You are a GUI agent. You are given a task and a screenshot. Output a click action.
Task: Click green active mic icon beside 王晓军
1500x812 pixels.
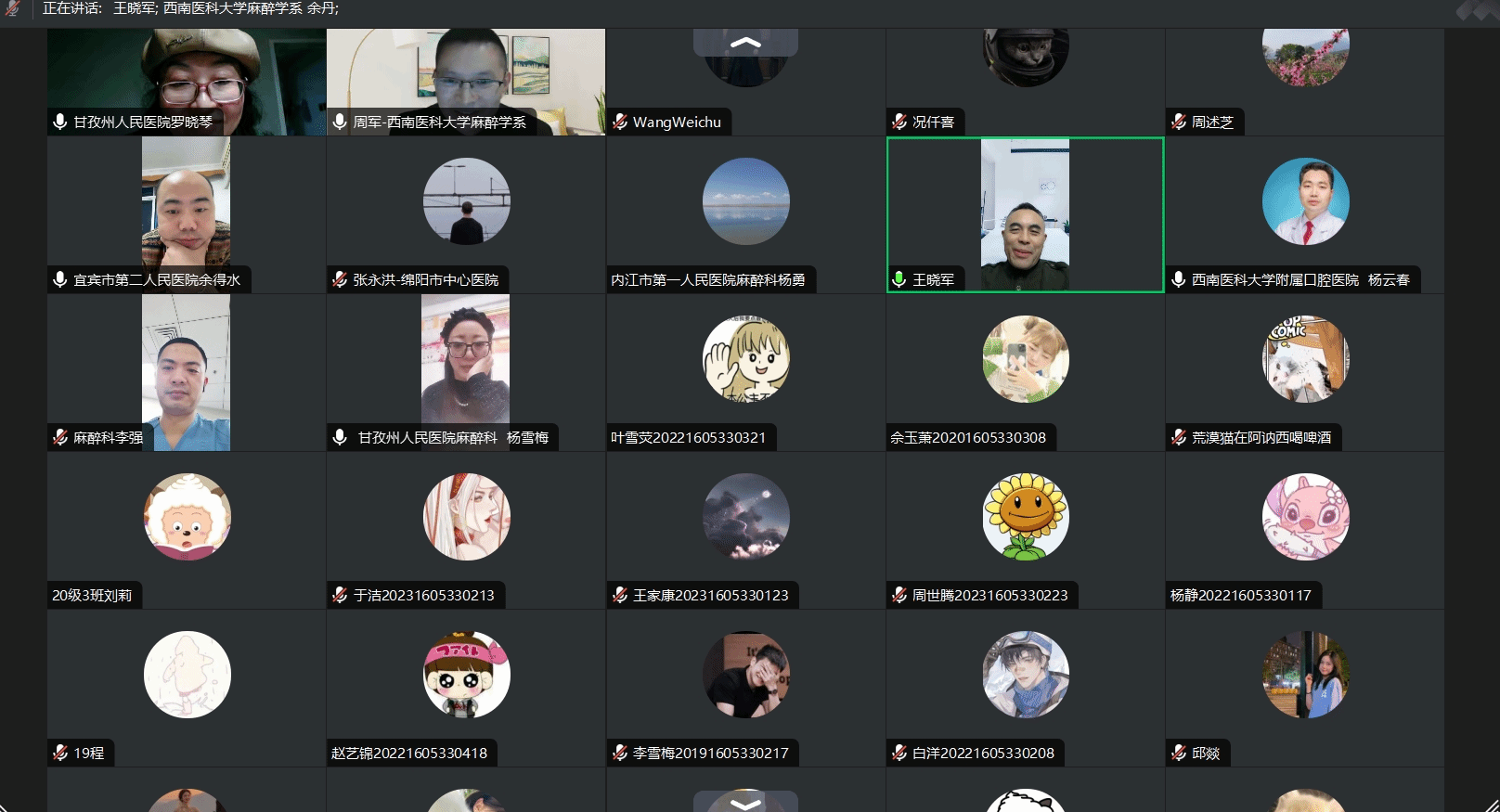(x=899, y=279)
